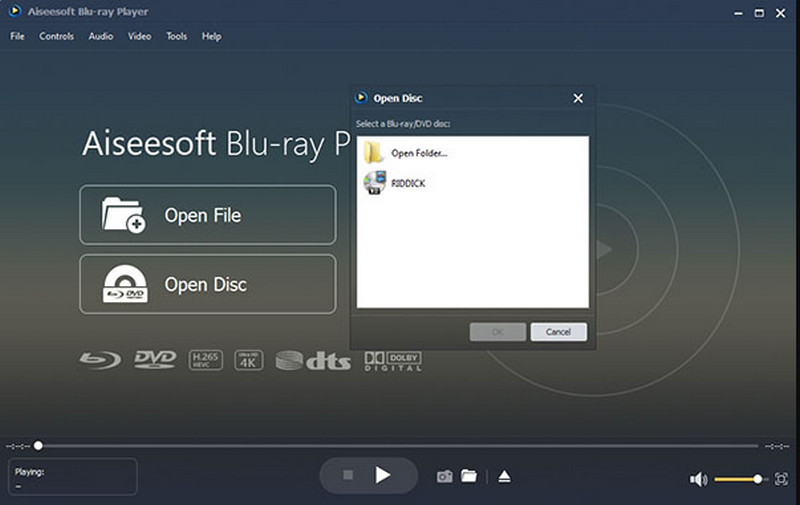Image resolution: width=800 pixels, height=505 pixels.
Task: Mute audio via the speaker icon
Action: click(698, 480)
